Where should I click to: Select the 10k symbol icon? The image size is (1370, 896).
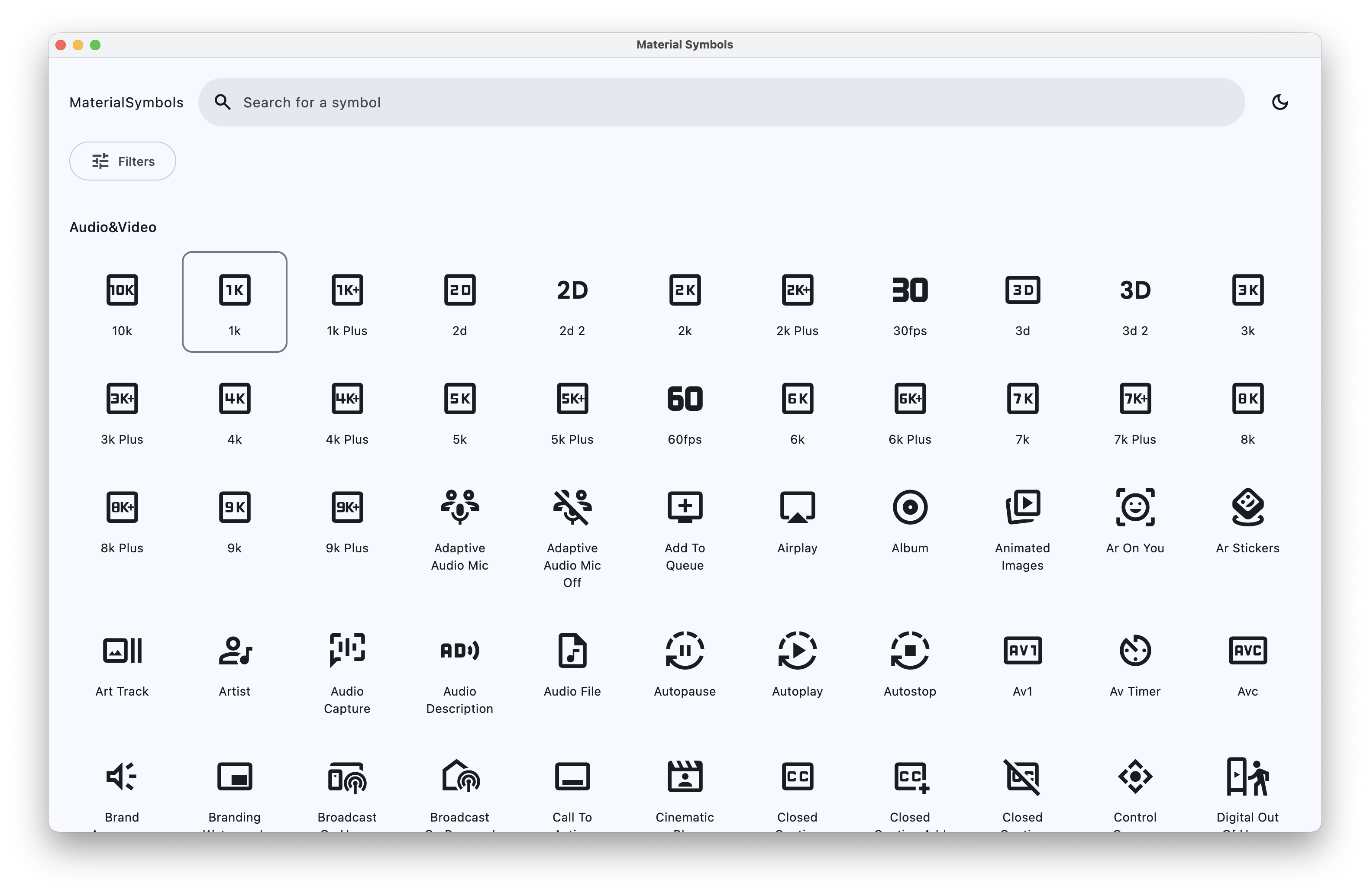point(122,290)
